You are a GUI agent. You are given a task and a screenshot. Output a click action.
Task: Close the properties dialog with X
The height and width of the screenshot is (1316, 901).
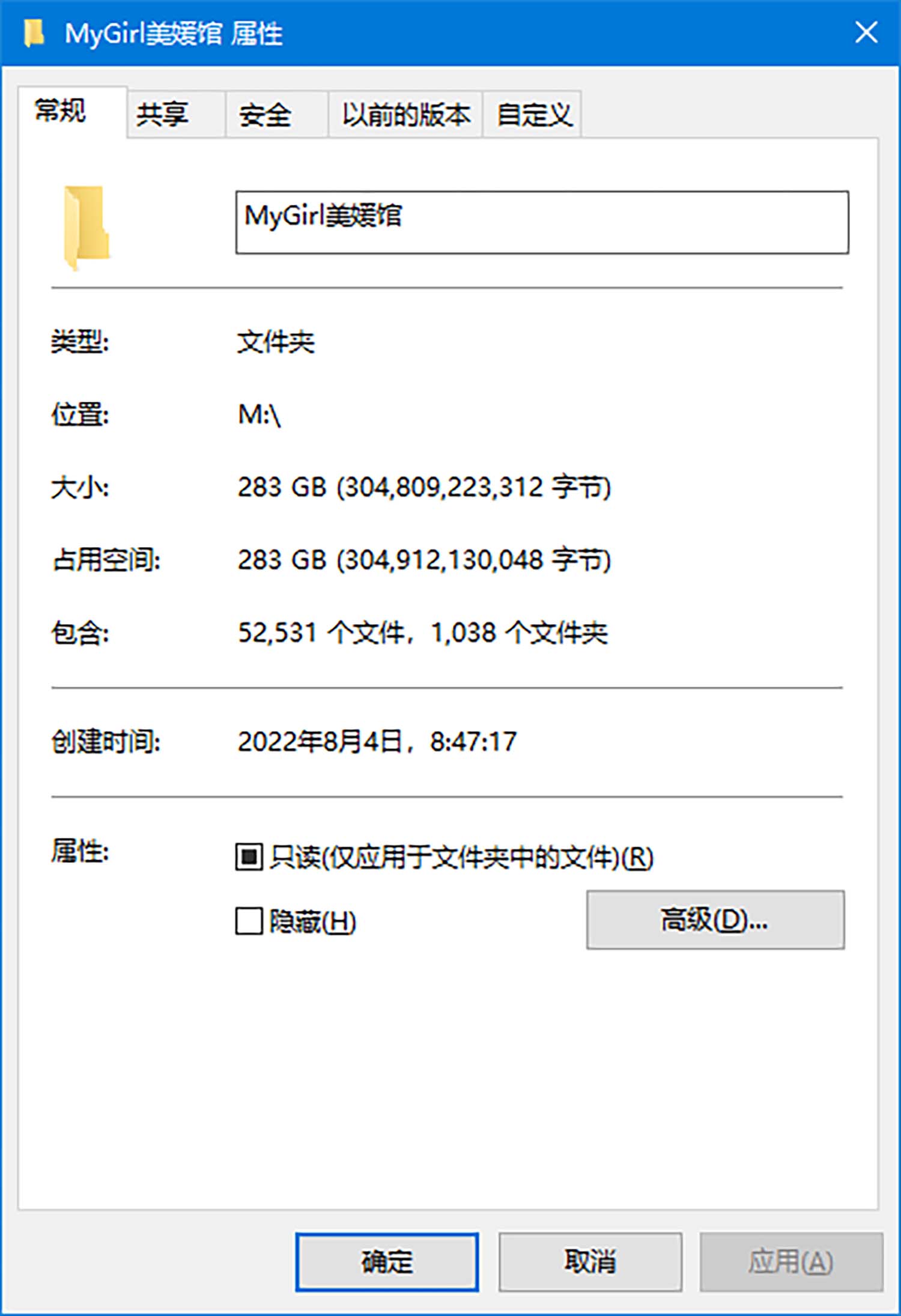coord(866,32)
